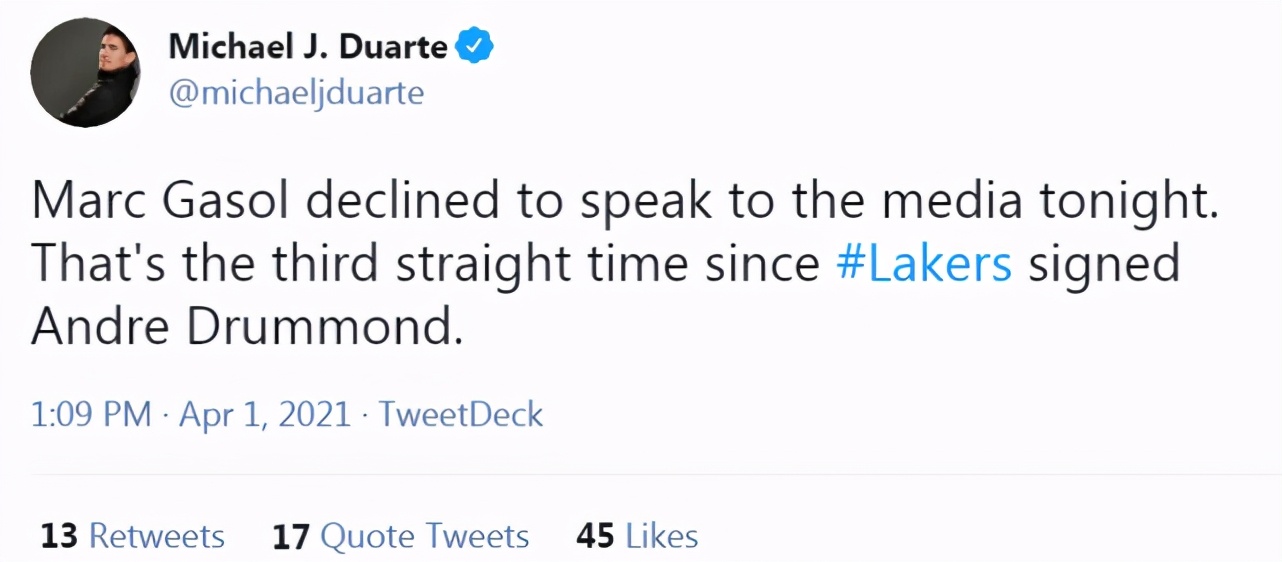Click the word "tonight" in the tweet
The height and width of the screenshot is (562, 1282).
point(1129,201)
